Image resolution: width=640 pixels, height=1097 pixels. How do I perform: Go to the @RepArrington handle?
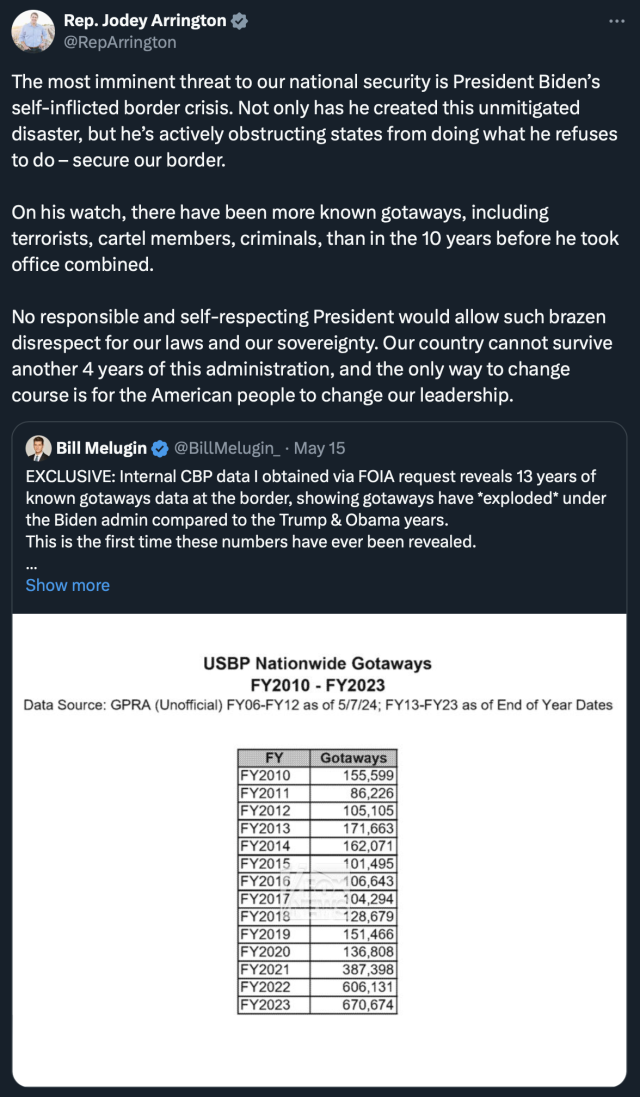(120, 42)
